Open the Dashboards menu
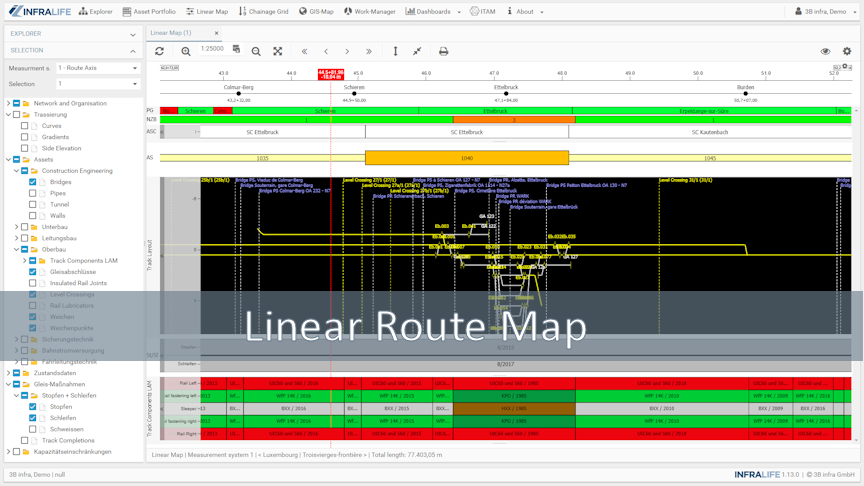The width and height of the screenshot is (864, 486). (433, 12)
